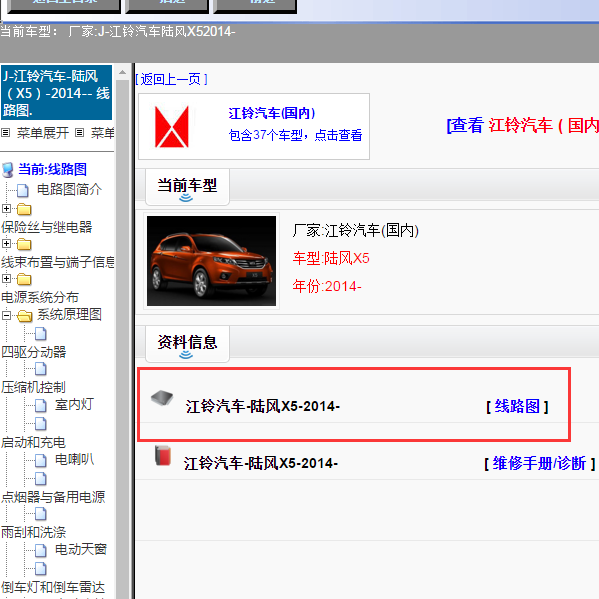Click the menu icon before 菜单展开
599x599 pixels.
point(5,133)
